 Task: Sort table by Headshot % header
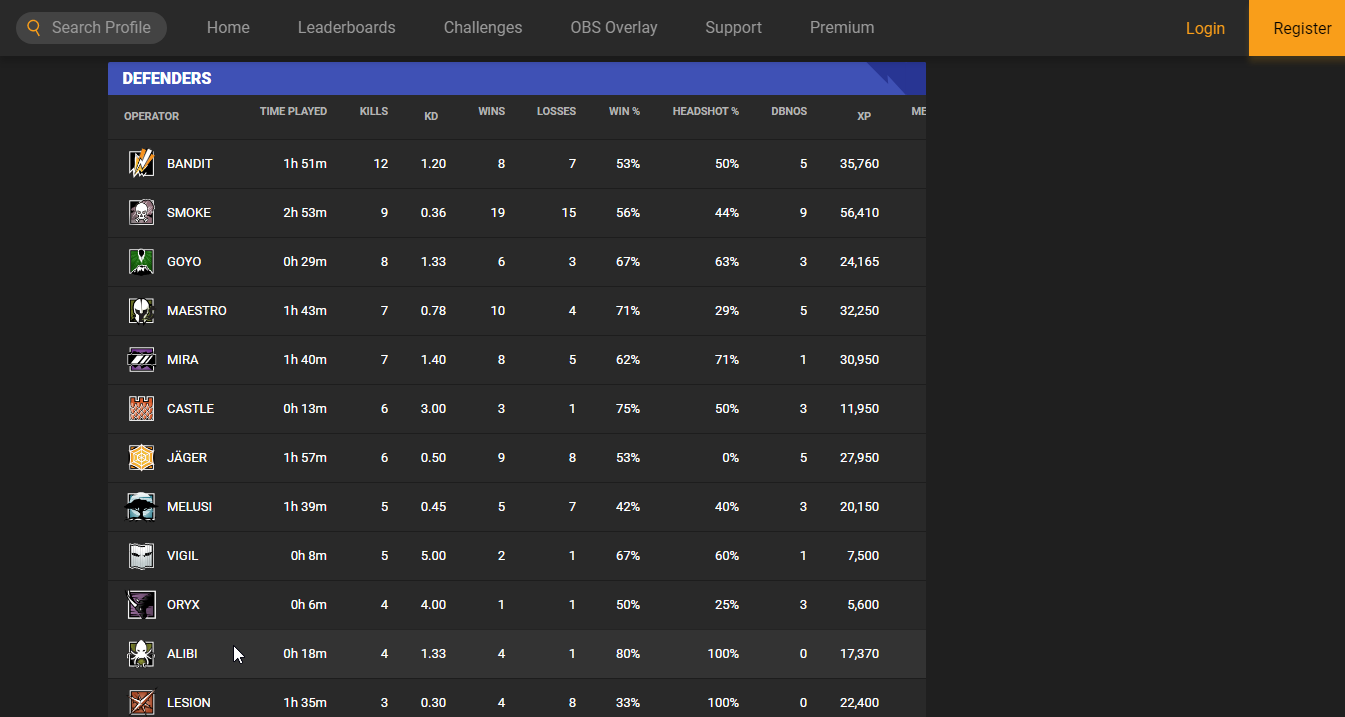(705, 111)
